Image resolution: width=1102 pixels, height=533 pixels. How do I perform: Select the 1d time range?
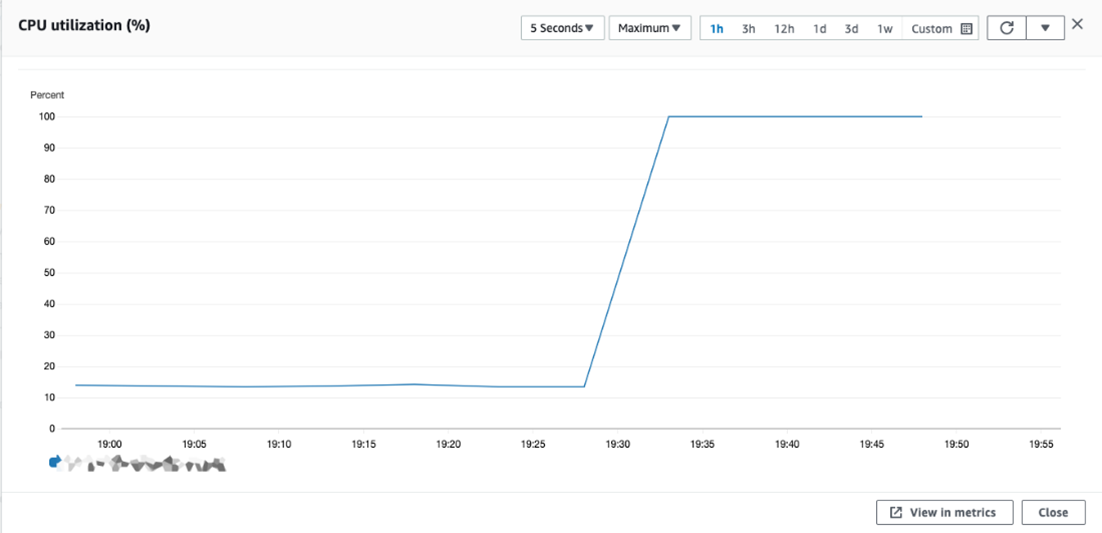click(819, 29)
